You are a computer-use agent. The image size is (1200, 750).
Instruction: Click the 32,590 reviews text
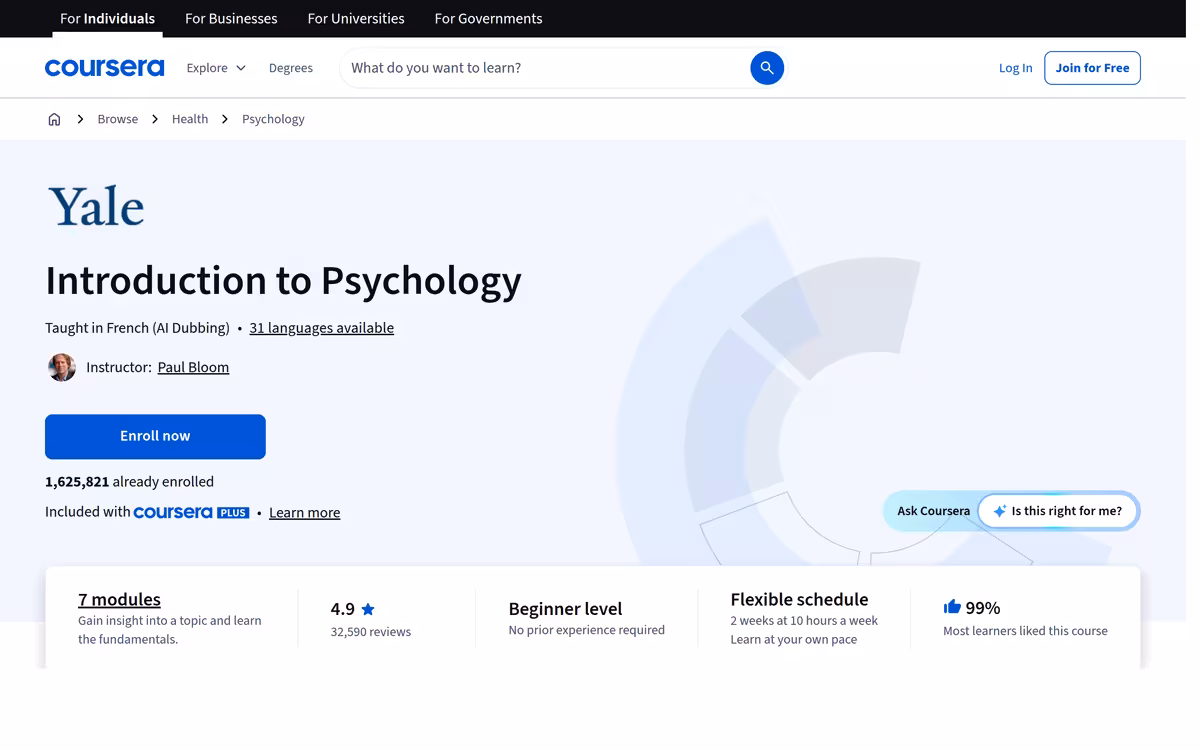tap(371, 632)
